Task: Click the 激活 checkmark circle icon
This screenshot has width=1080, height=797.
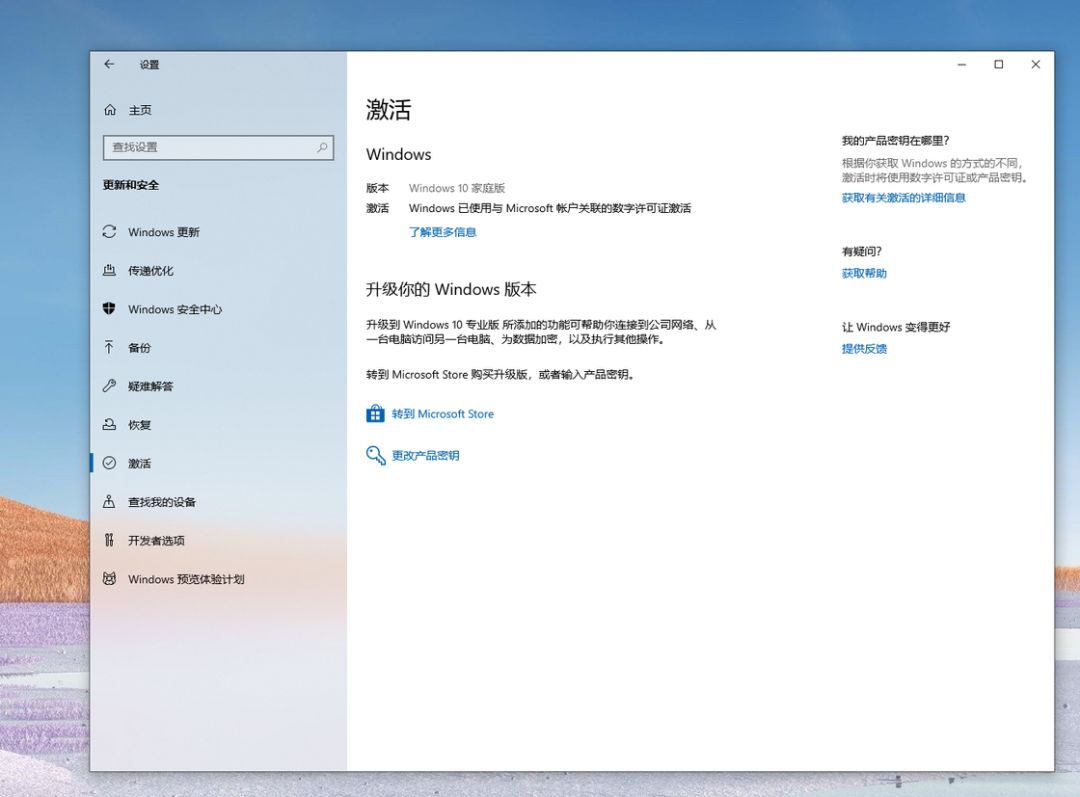Action: [x=110, y=463]
